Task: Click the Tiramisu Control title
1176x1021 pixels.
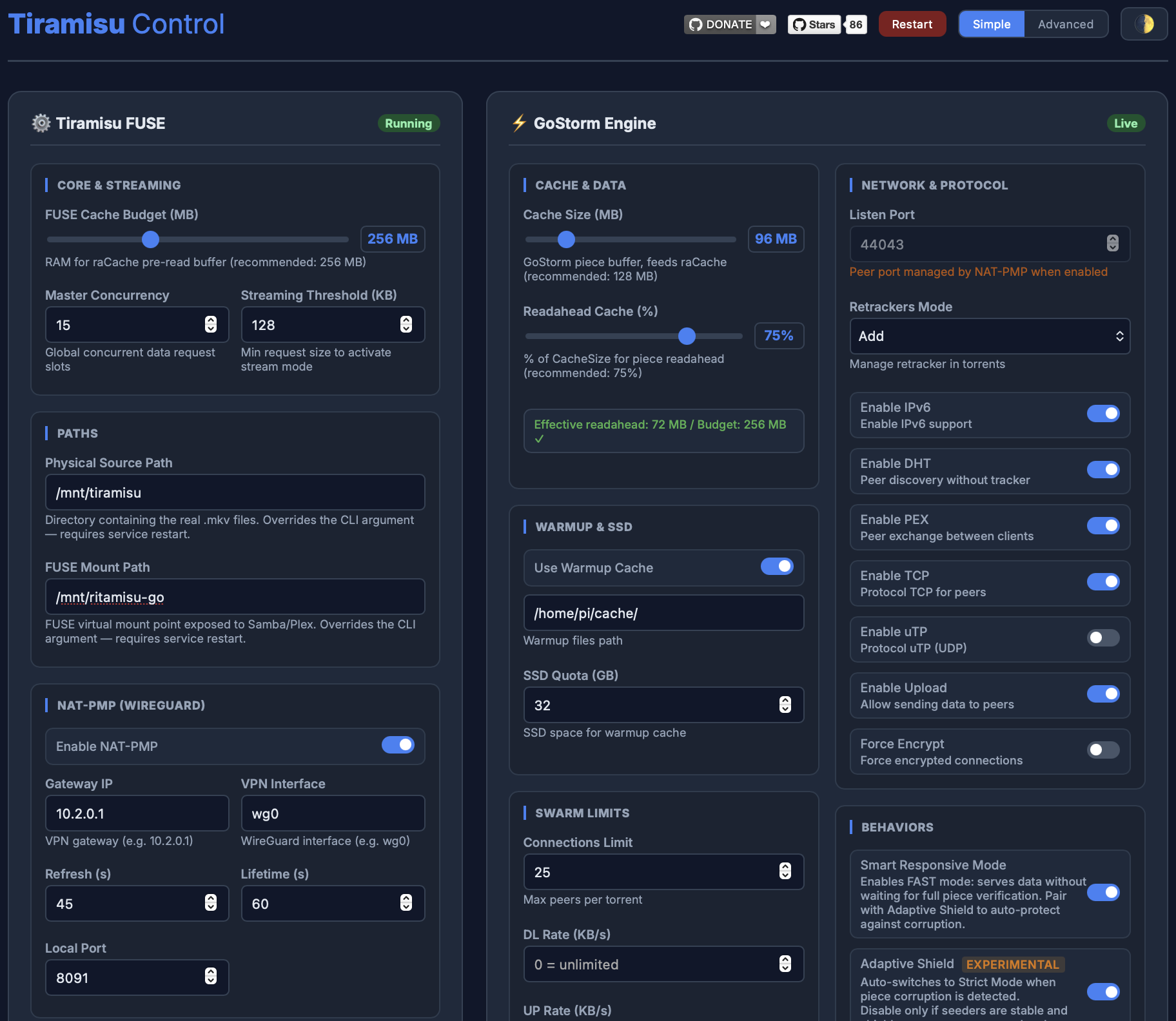Action: coord(116,24)
